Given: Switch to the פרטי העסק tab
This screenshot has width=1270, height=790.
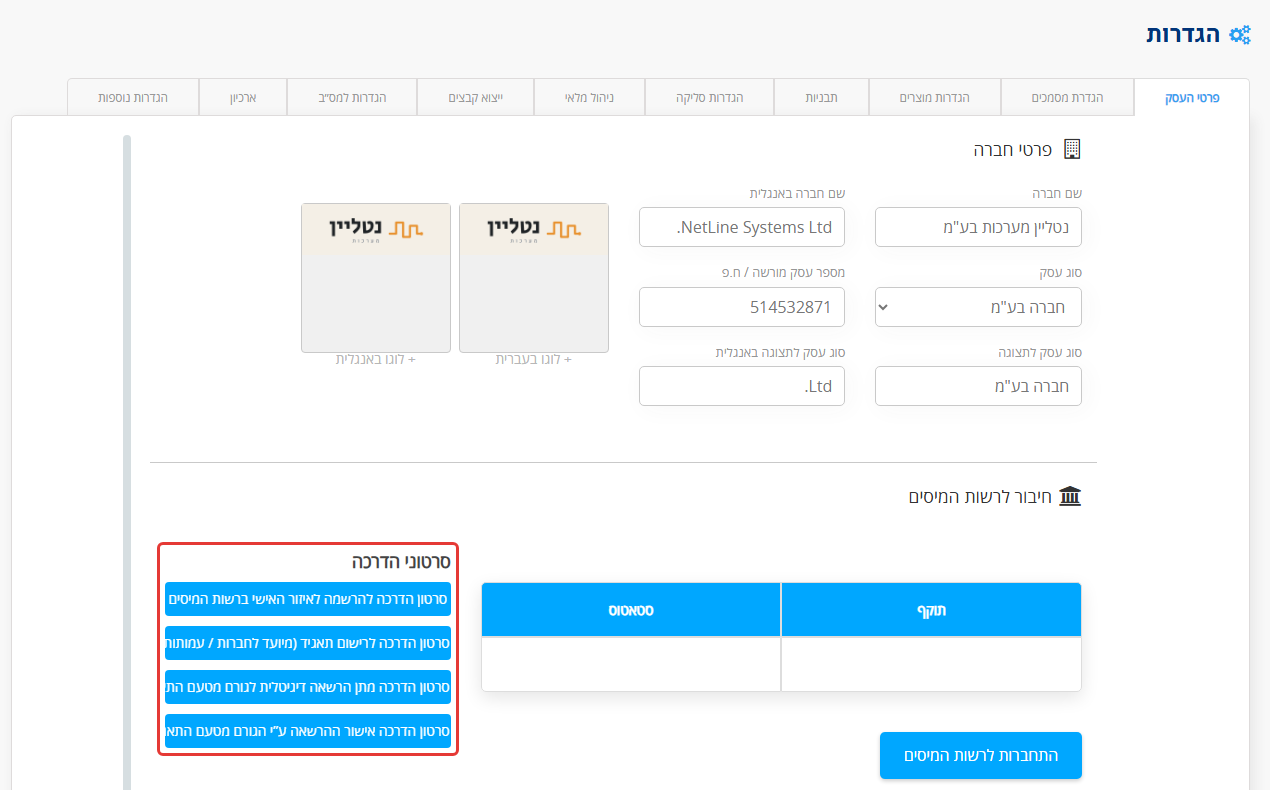Looking at the screenshot, I should 1192,98.
